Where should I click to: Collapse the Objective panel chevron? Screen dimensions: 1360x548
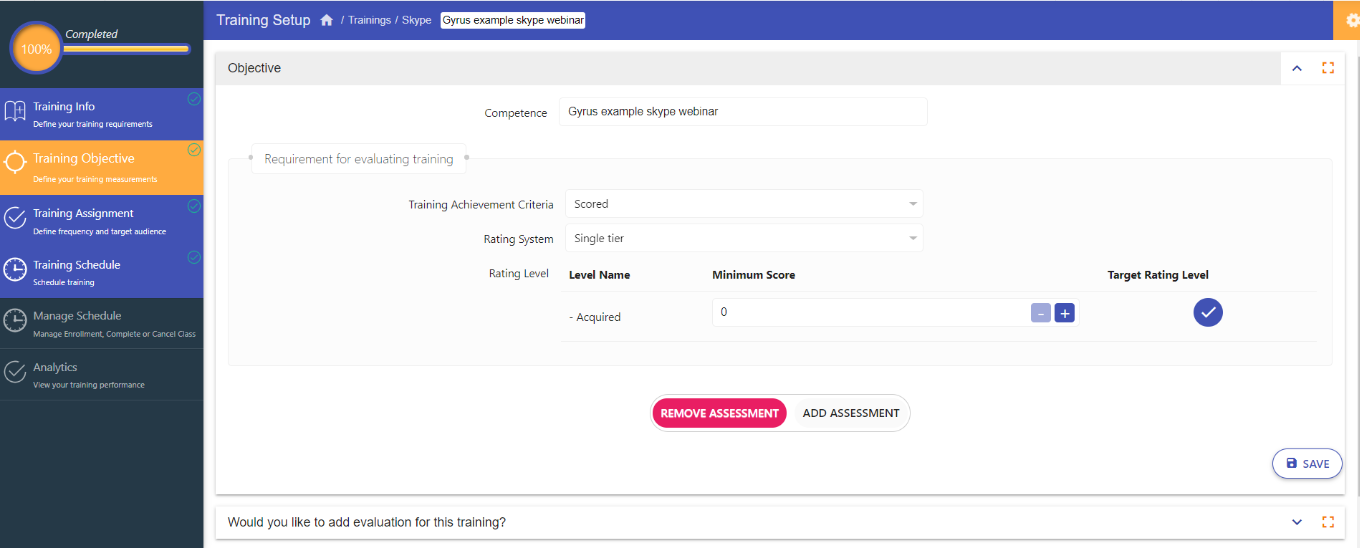[1297, 68]
